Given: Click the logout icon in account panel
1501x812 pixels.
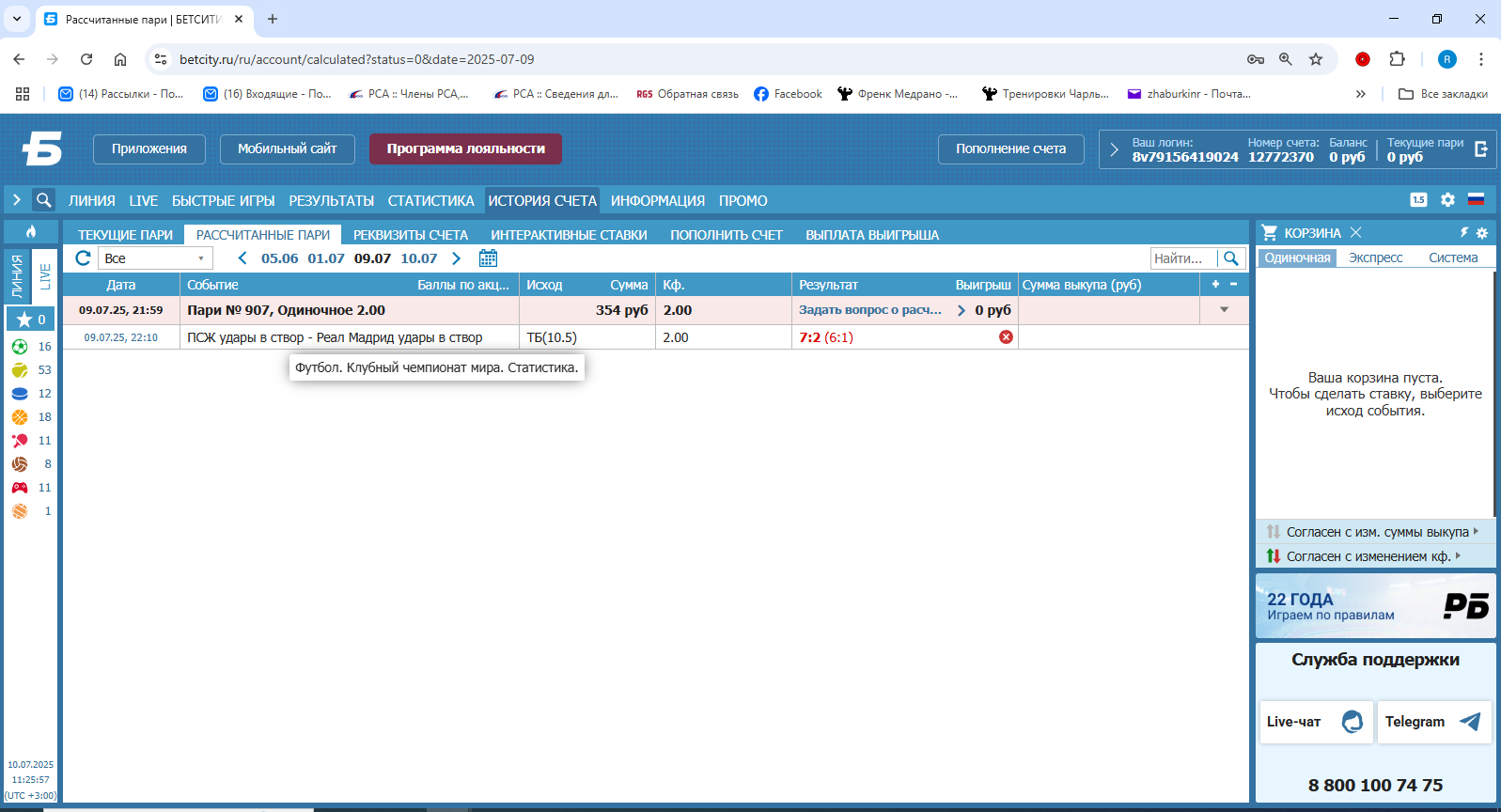Looking at the screenshot, I should coord(1481,149).
